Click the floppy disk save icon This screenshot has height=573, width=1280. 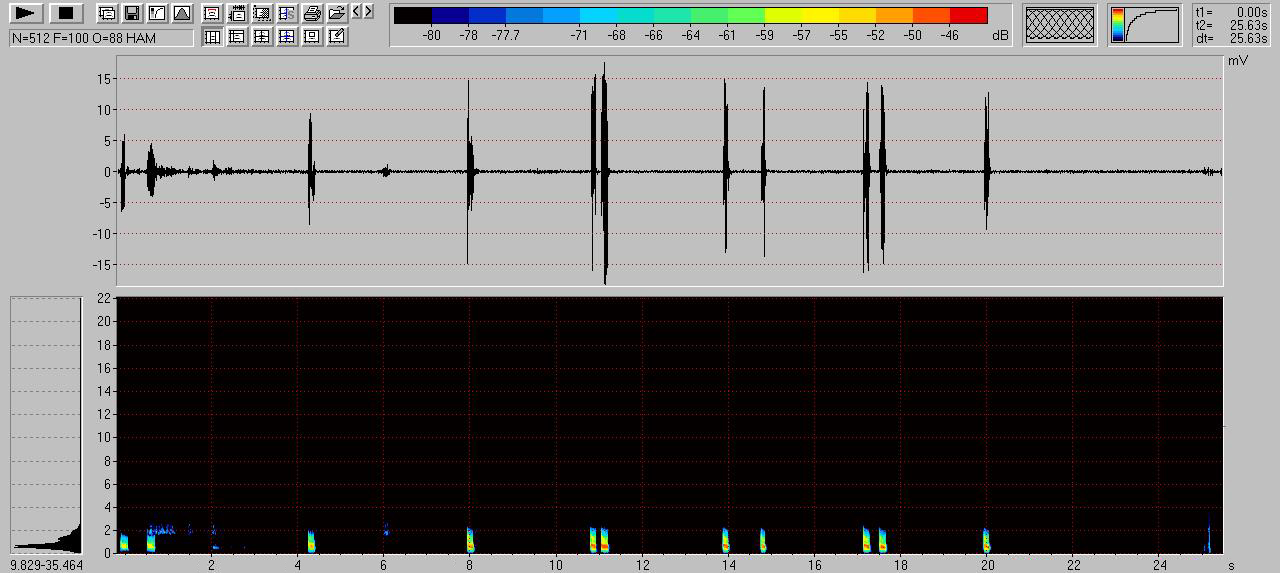pyautogui.click(x=132, y=13)
